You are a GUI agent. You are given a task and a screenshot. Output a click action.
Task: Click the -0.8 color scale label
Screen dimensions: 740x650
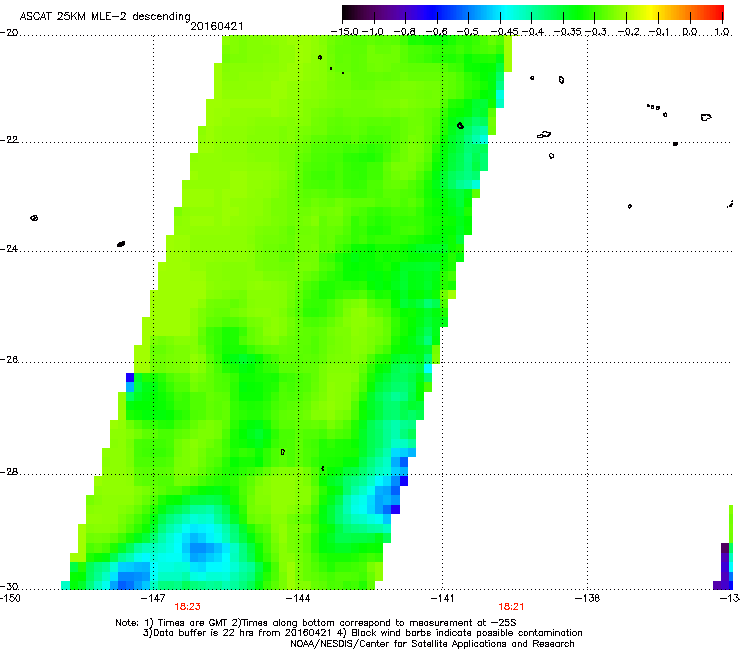[x=405, y=32]
